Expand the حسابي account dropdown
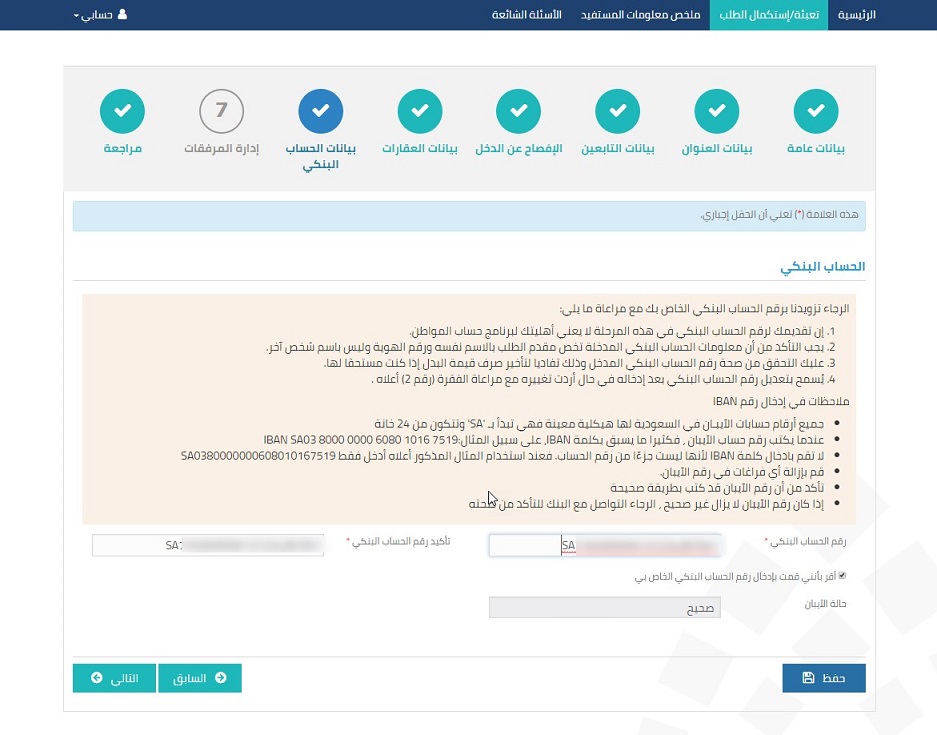 100,14
